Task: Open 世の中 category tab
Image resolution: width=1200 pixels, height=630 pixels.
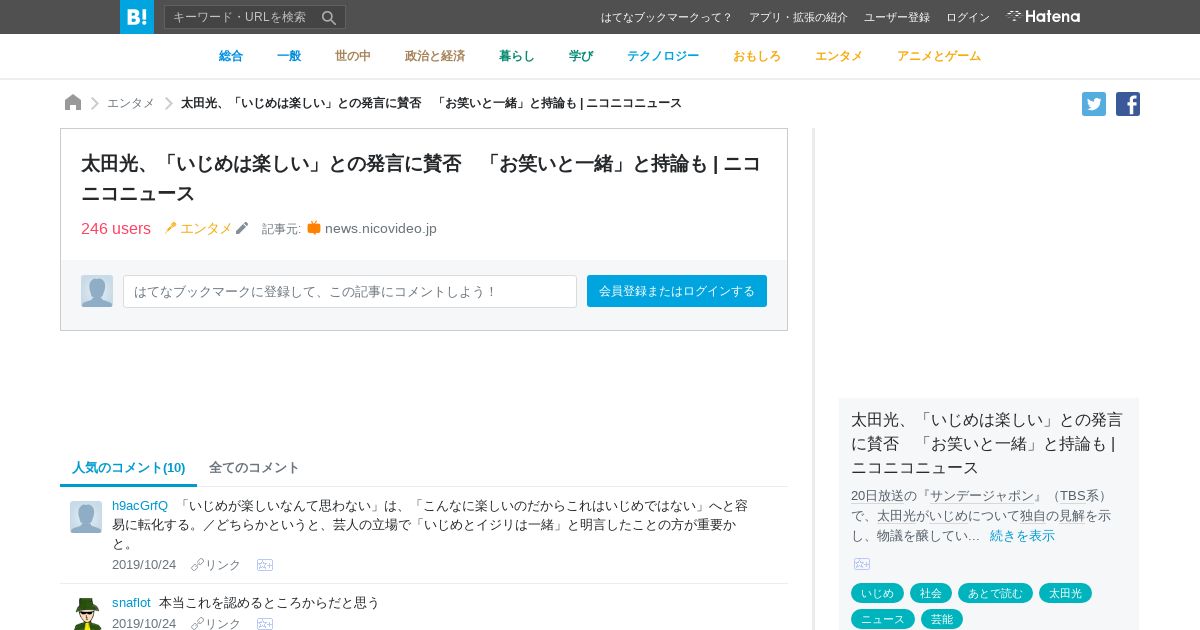Action: pos(353,56)
